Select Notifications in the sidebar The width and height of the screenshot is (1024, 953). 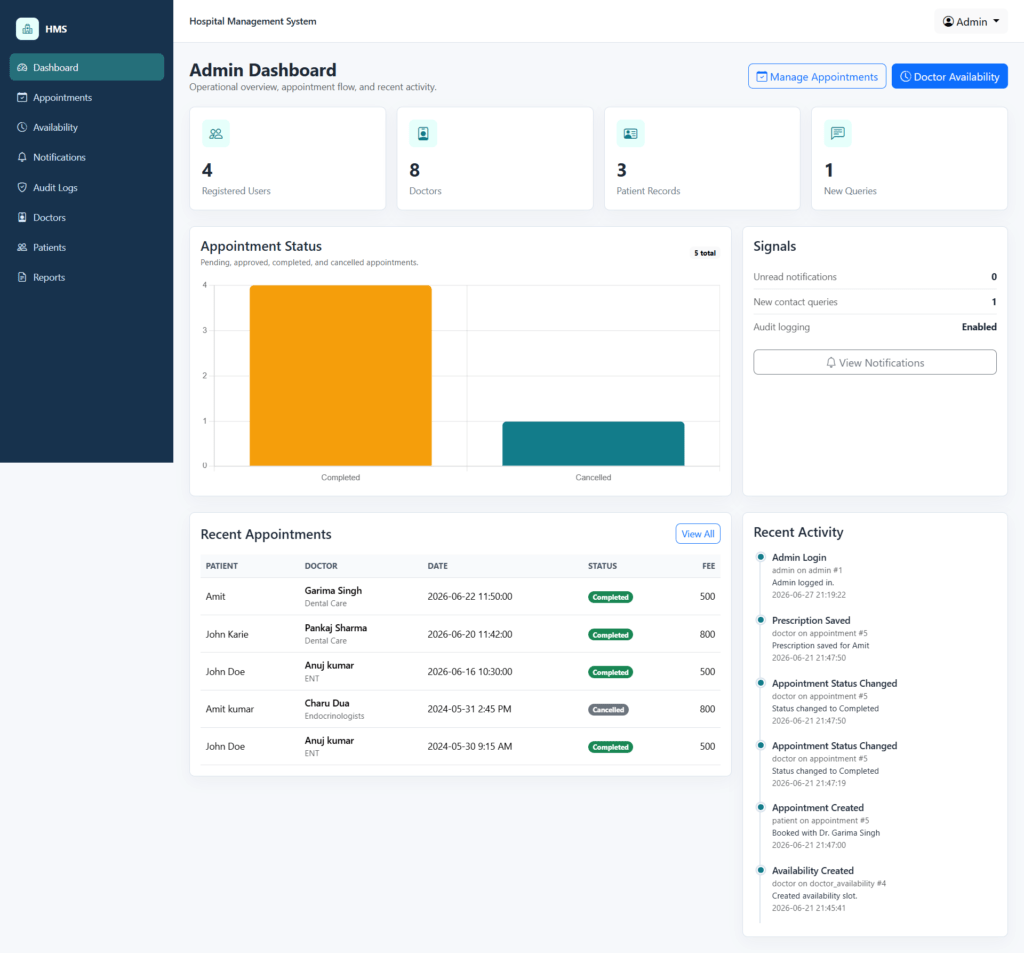pos(87,157)
